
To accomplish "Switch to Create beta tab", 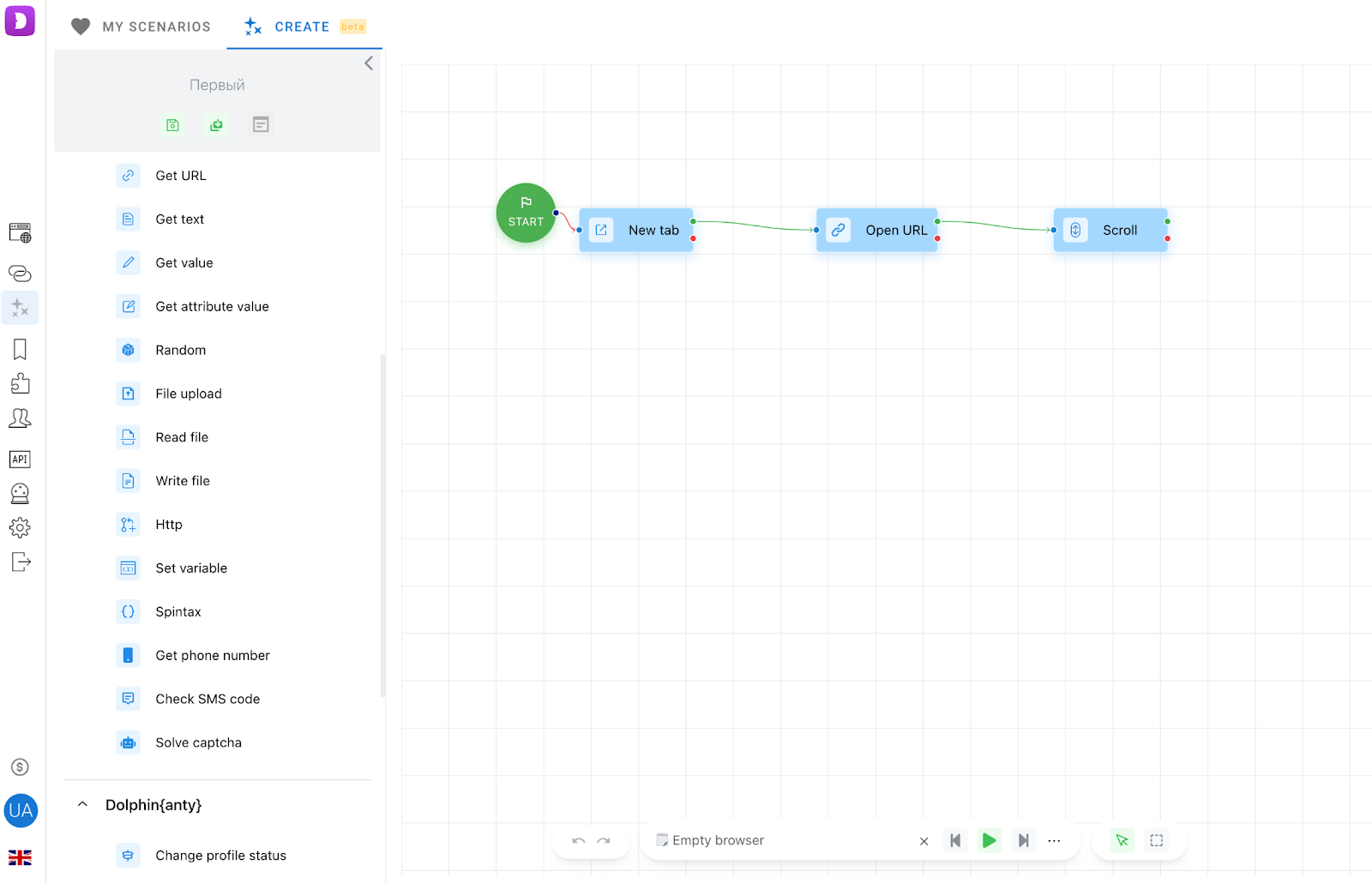I will [304, 27].
